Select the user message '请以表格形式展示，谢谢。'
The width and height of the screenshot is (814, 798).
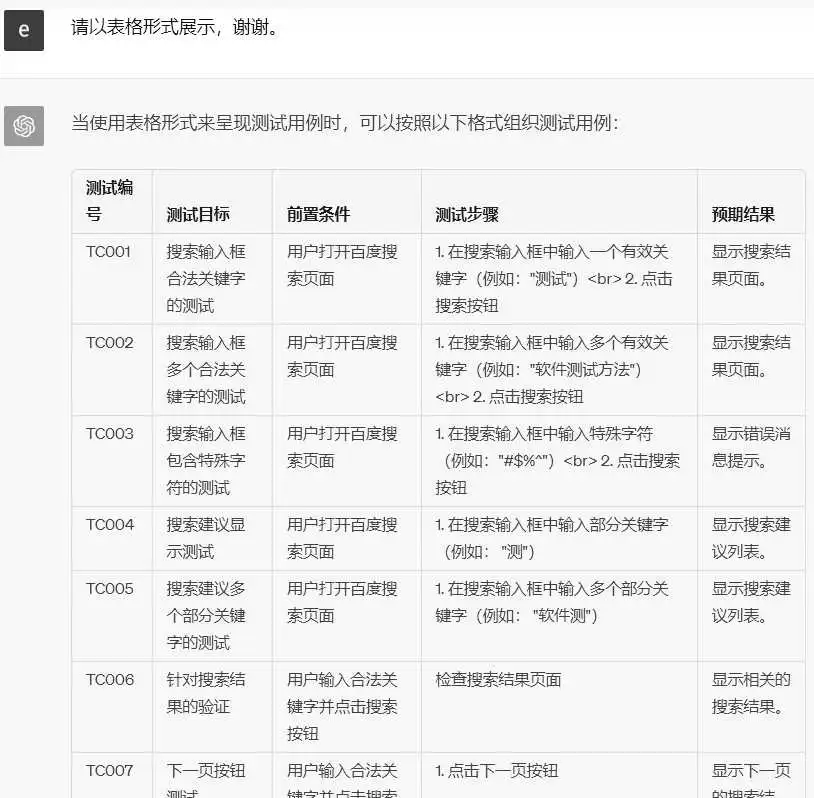[x=175, y=27]
